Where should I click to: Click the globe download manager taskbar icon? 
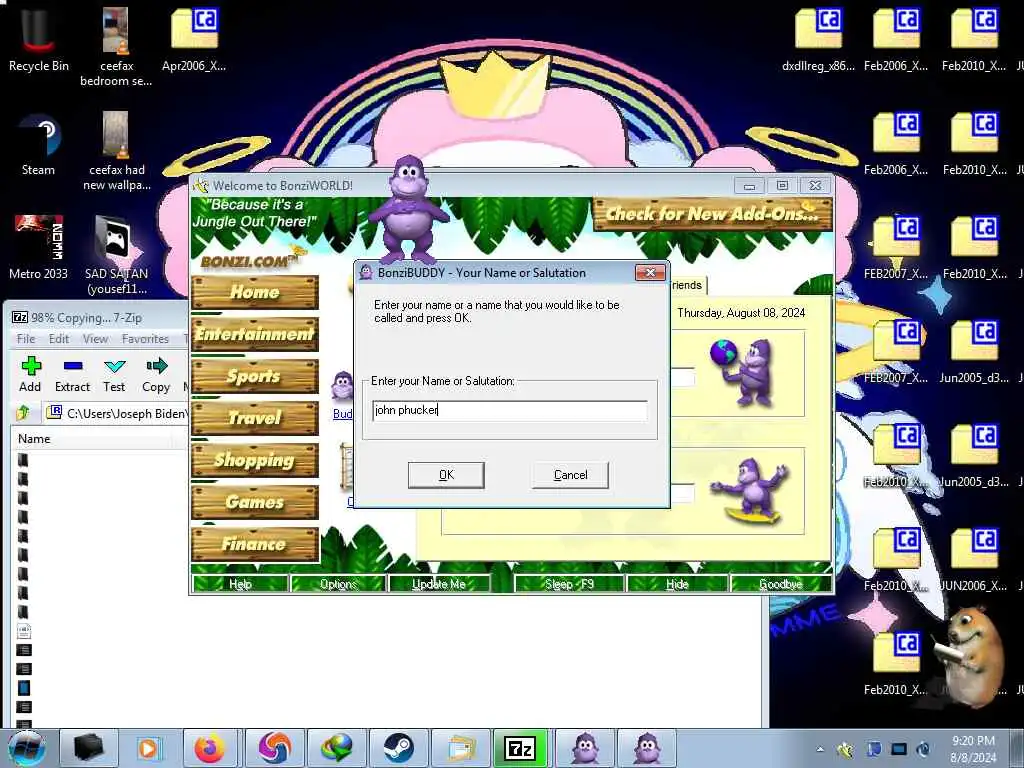336,748
